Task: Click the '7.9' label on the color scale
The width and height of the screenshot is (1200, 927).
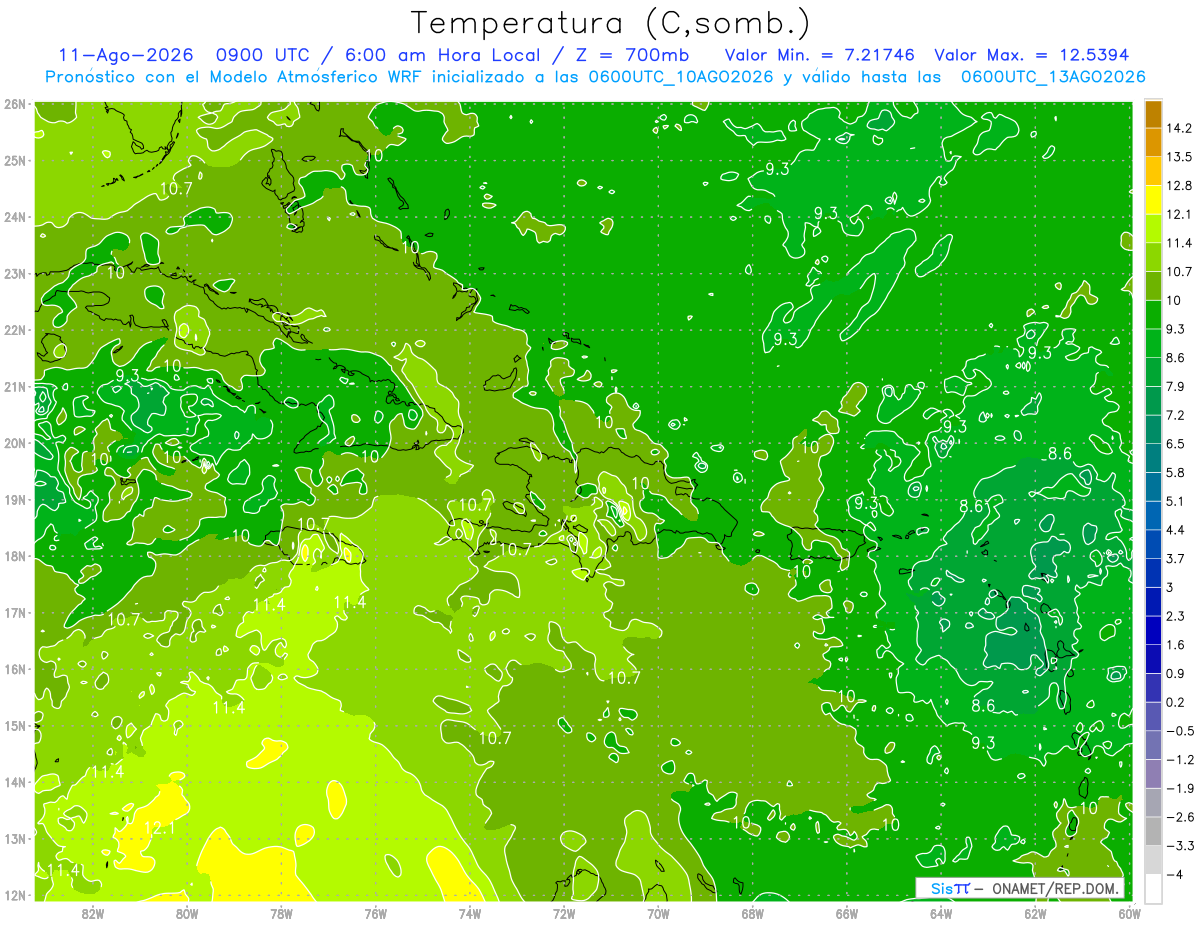Action: [x=1175, y=386]
